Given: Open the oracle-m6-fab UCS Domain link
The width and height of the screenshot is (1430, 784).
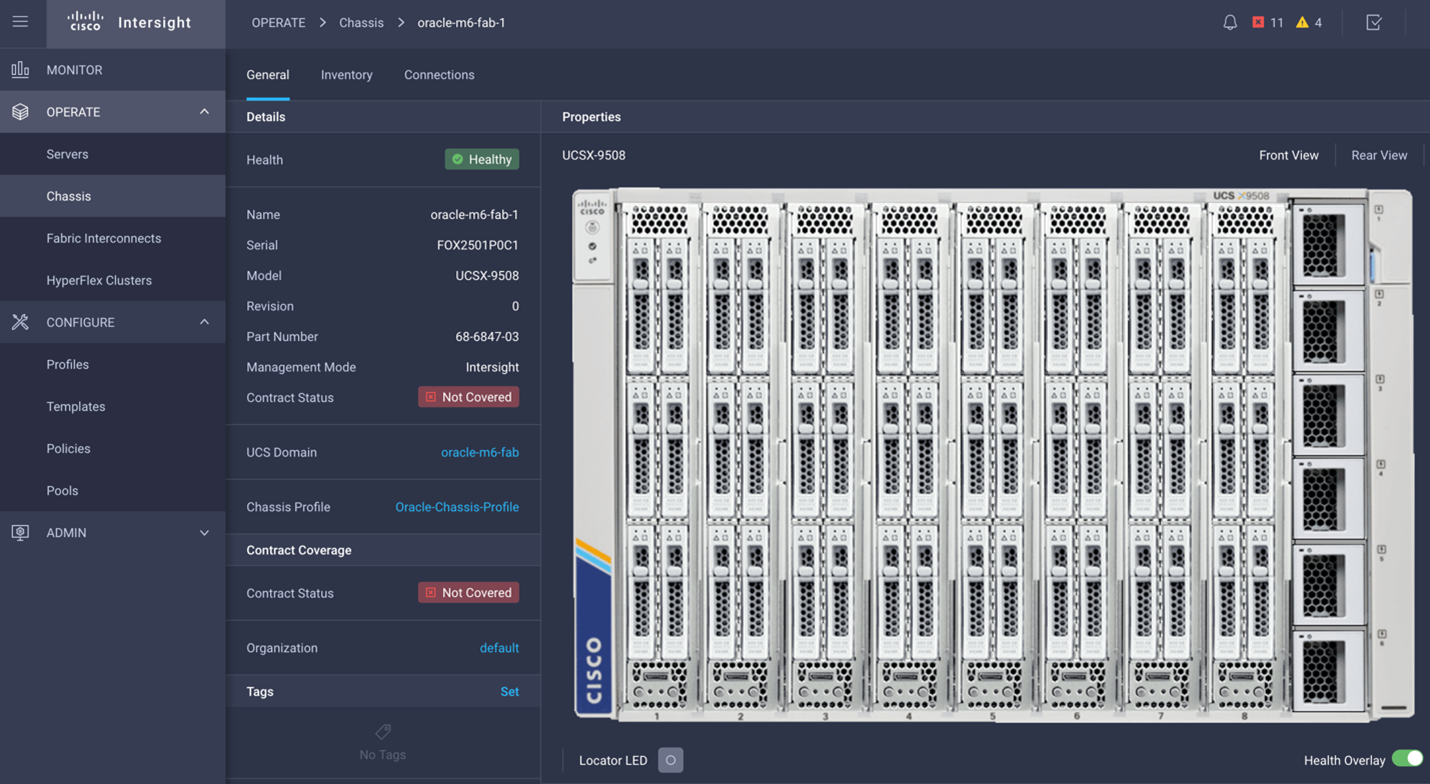Looking at the screenshot, I should (x=479, y=452).
